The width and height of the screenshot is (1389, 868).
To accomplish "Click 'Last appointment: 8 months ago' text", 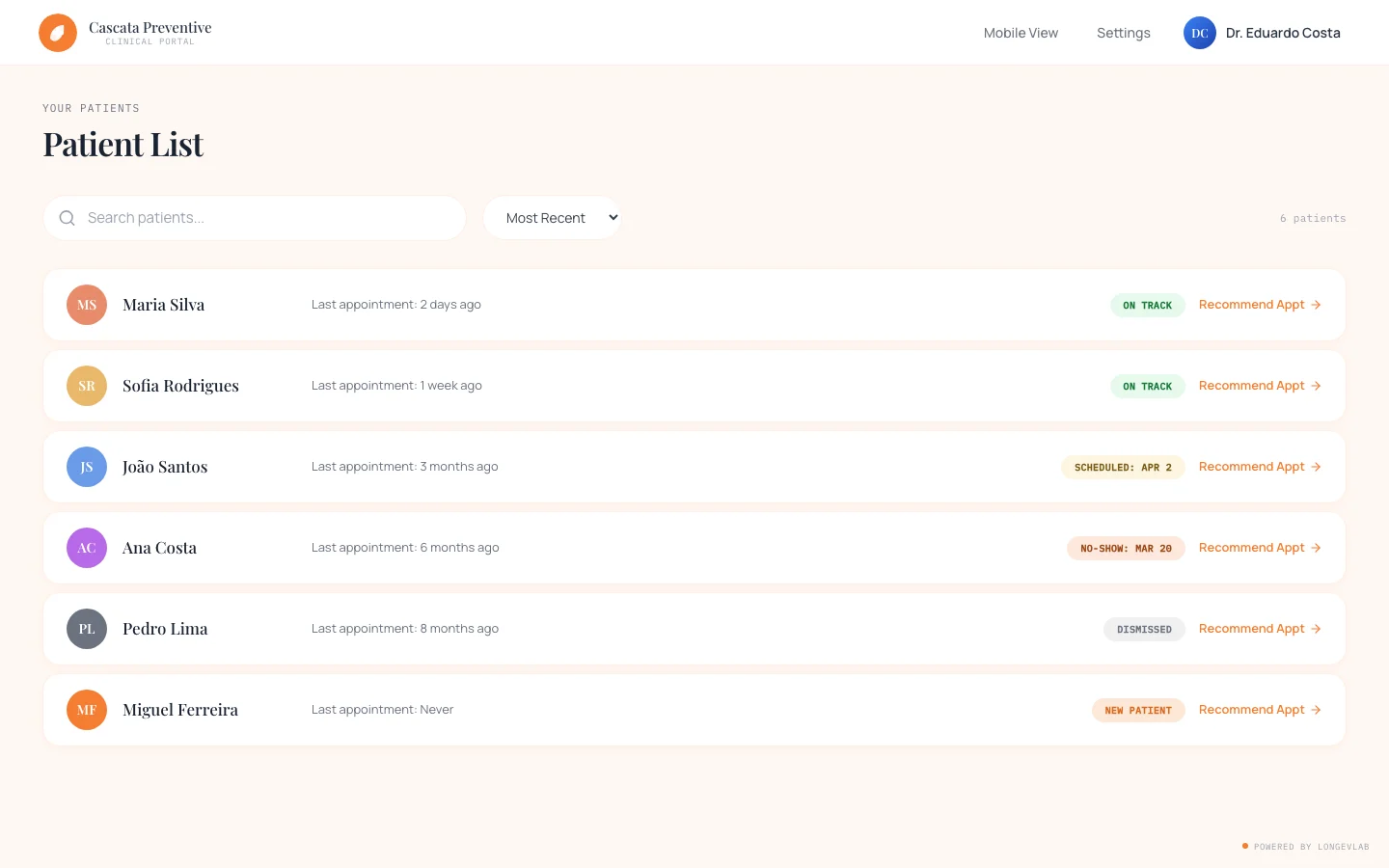I will tap(405, 629).
